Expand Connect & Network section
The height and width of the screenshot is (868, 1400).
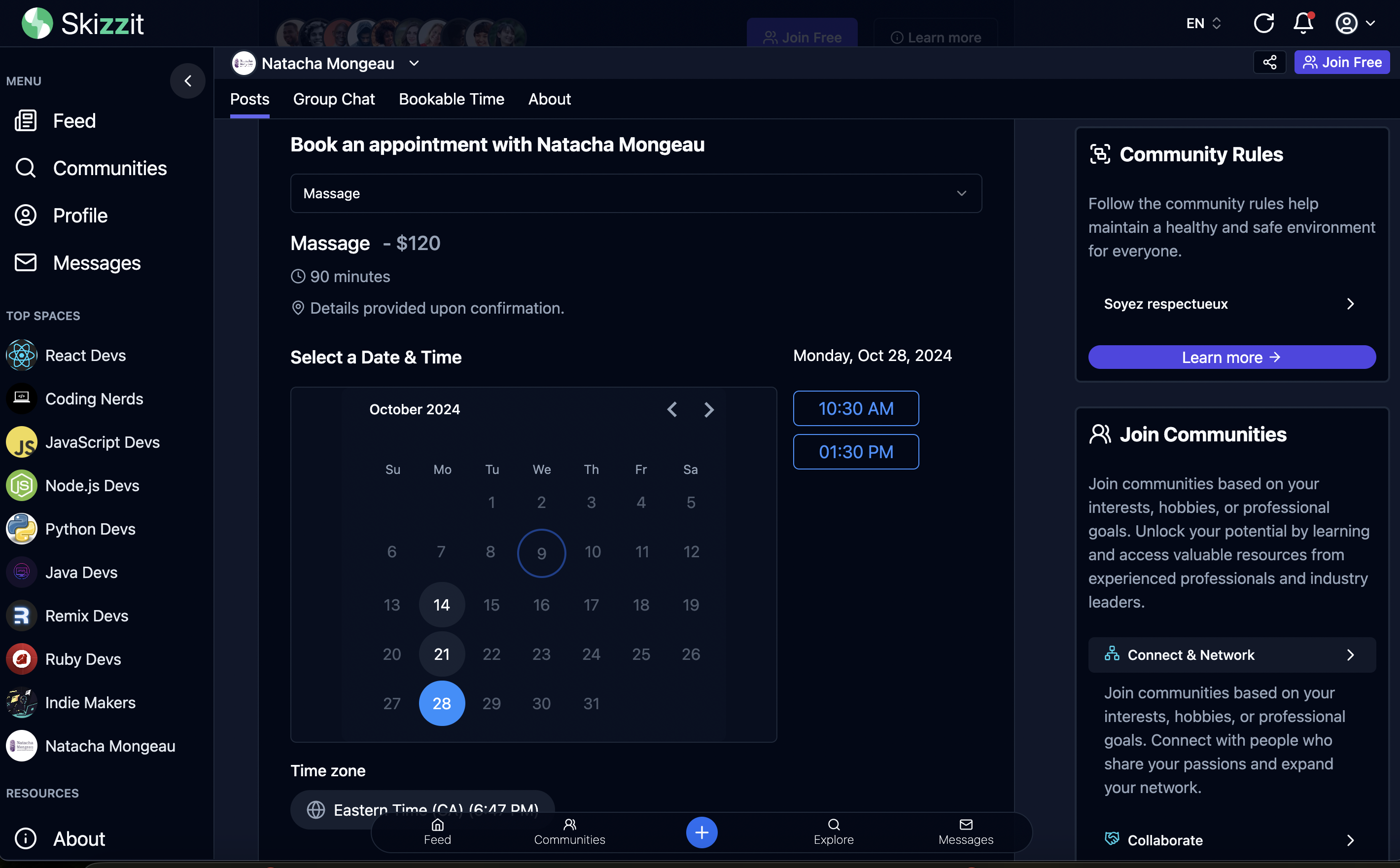pos(1231,654)
